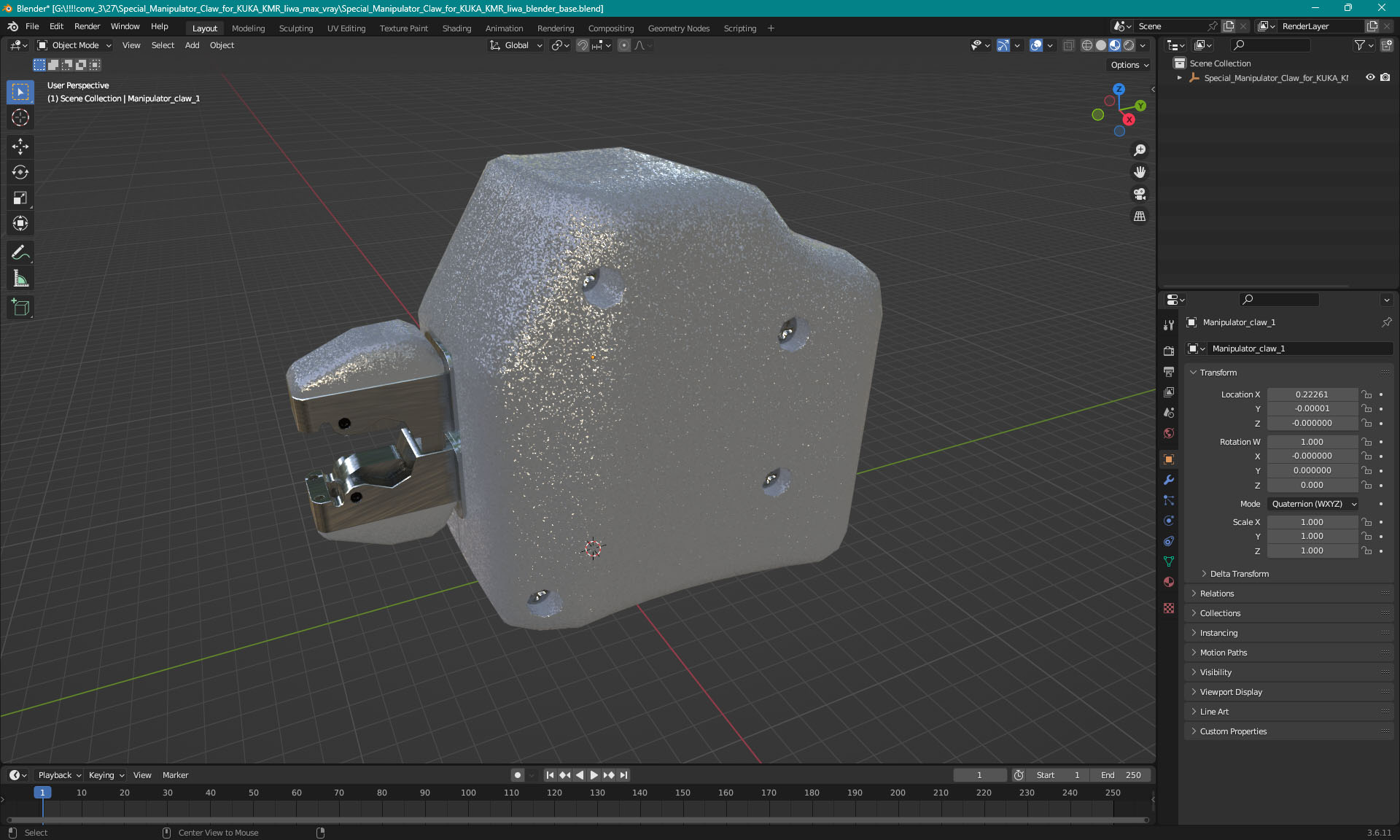The width and height of the screenshot is (1400, 840).
Task: Toggle proportional editing in header
Action: (624, 45)
